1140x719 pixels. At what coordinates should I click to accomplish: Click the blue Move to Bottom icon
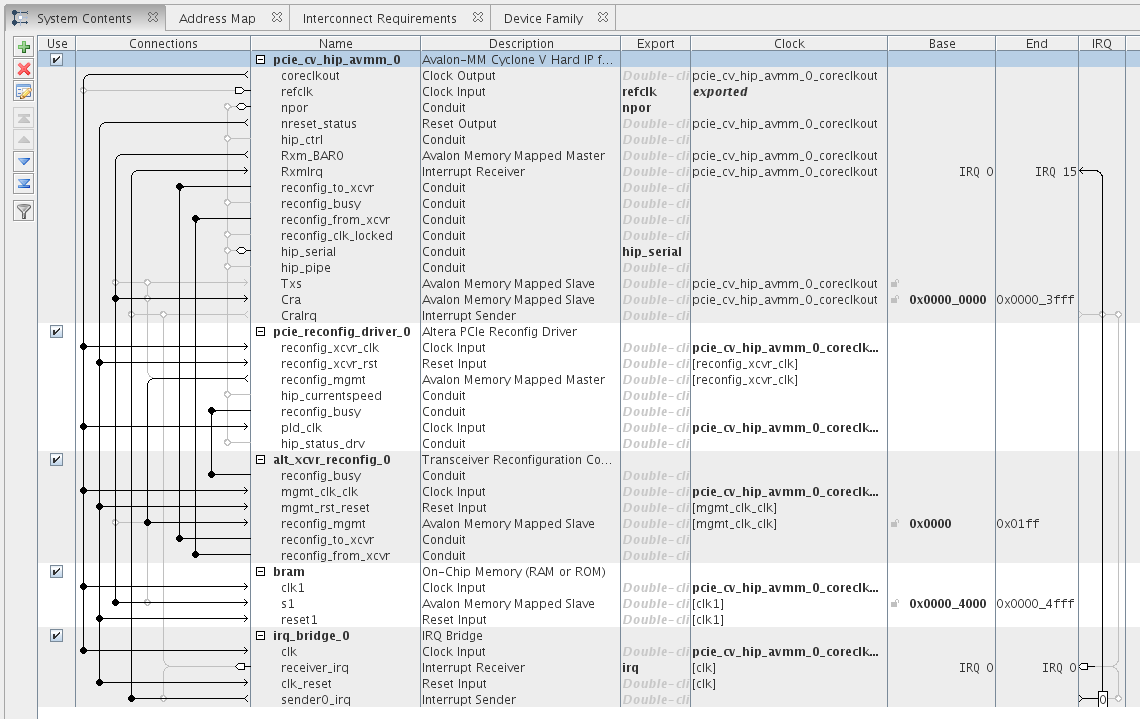(24, 183)
